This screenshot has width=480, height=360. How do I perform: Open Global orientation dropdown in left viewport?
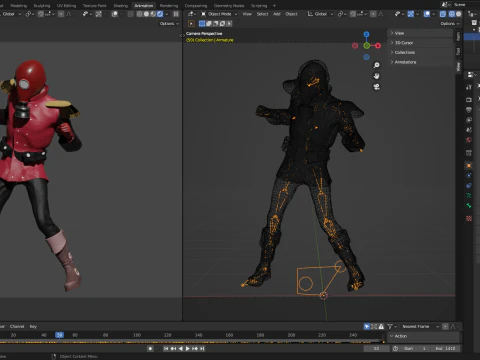coord(10,14)
